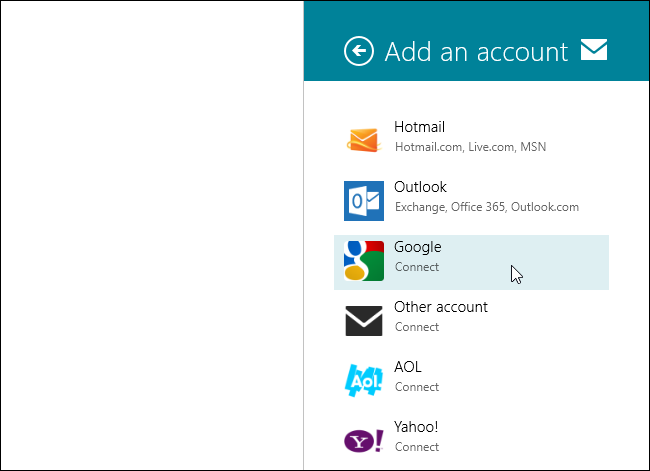Click the black envelope Other account icon
650x471 pixels.
click(x=364, y=320)
